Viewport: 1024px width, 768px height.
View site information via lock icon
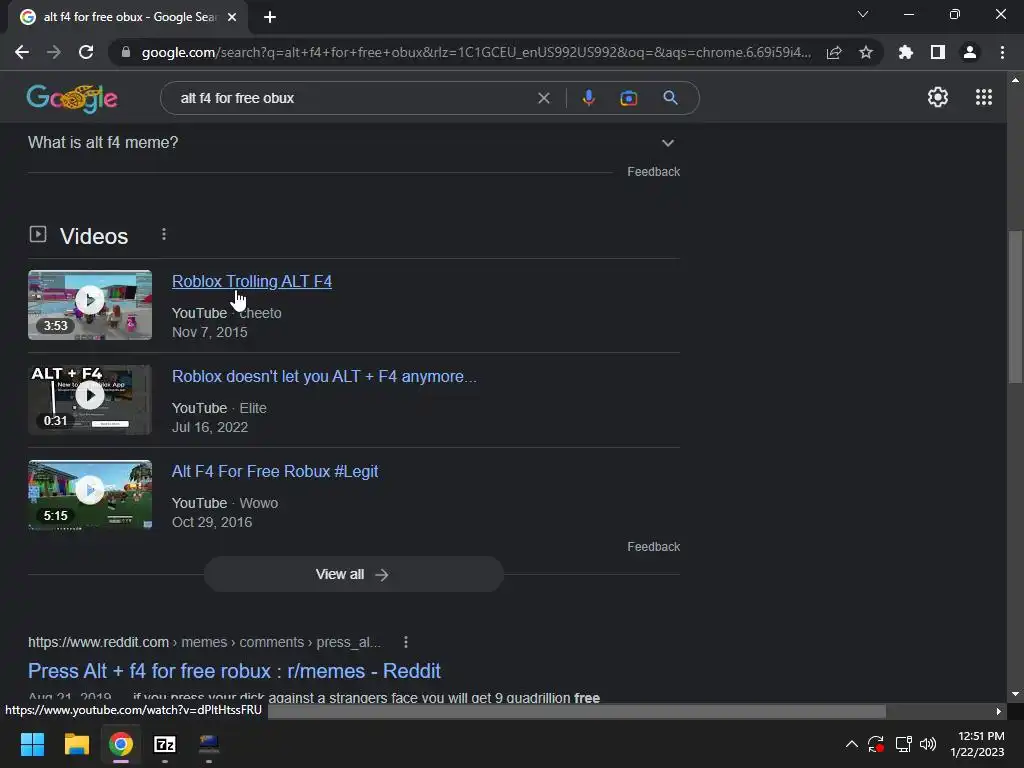click(x=126, y=52)
